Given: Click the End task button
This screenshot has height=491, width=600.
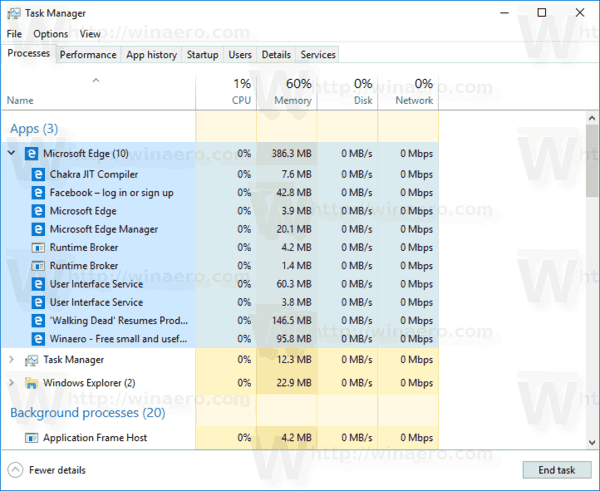Looking at the screenshot, I should [x=557, y=470].
